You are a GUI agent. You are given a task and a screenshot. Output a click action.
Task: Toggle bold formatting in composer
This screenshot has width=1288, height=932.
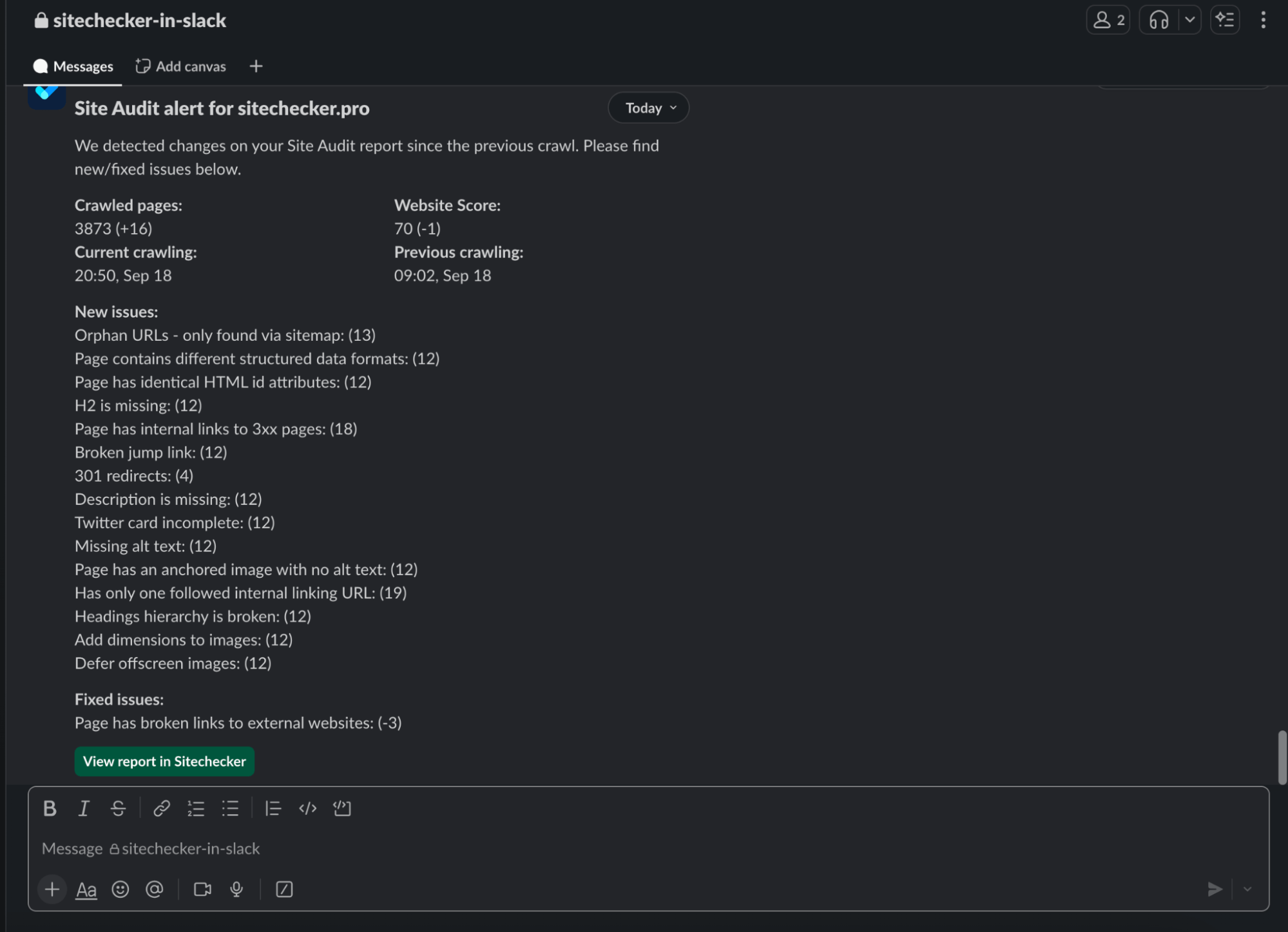click(x=50, y=808)
